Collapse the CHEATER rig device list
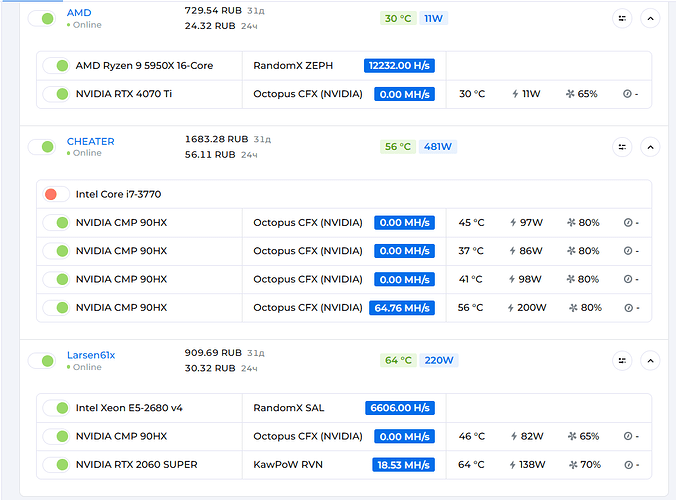This screenshot has height=500, width=676. (650, 147)
